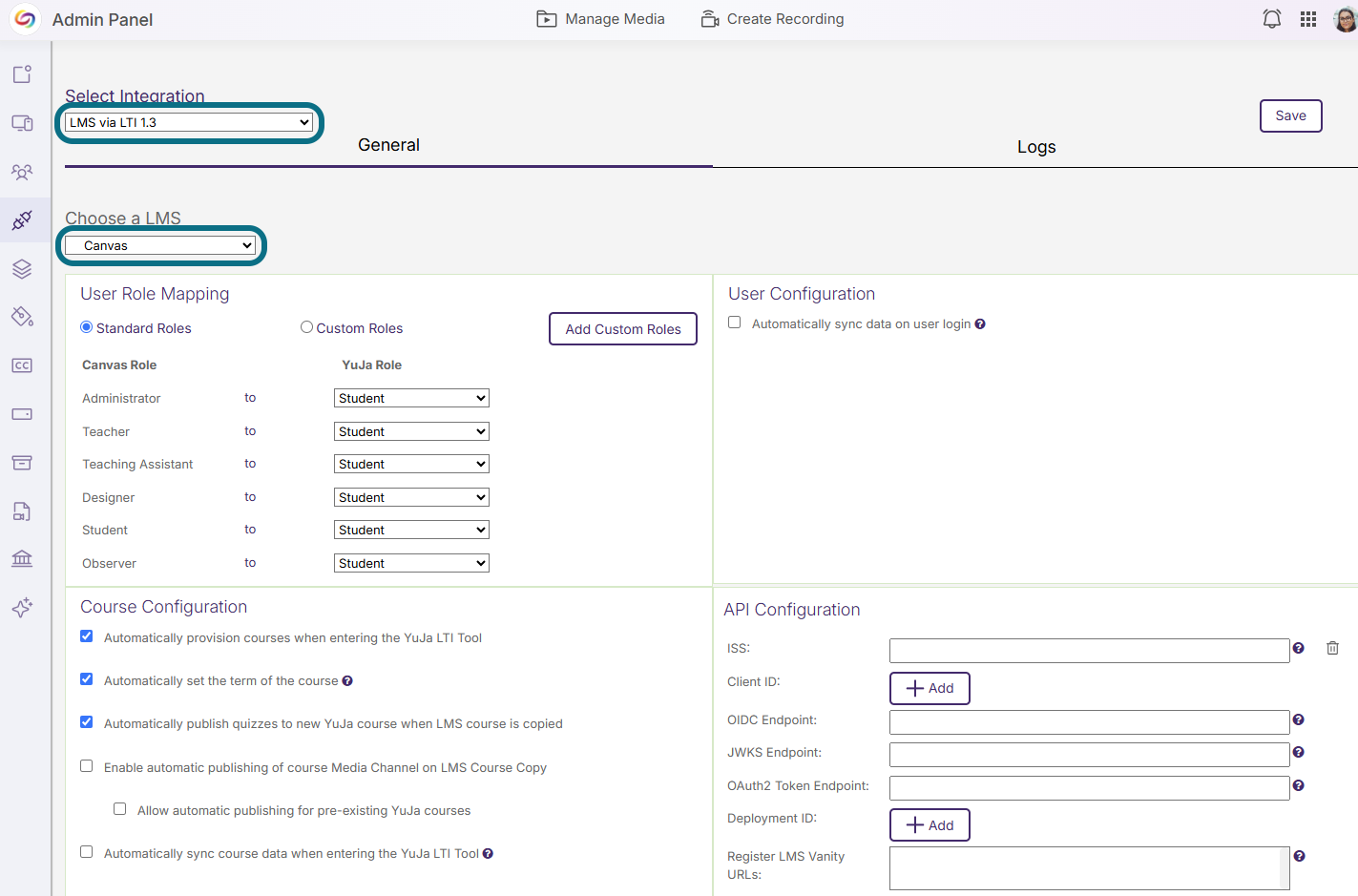Viewport: 1358px width, 896px height.
Task: Open Create Recording from top bar
Action: click(x=772, y=19)
